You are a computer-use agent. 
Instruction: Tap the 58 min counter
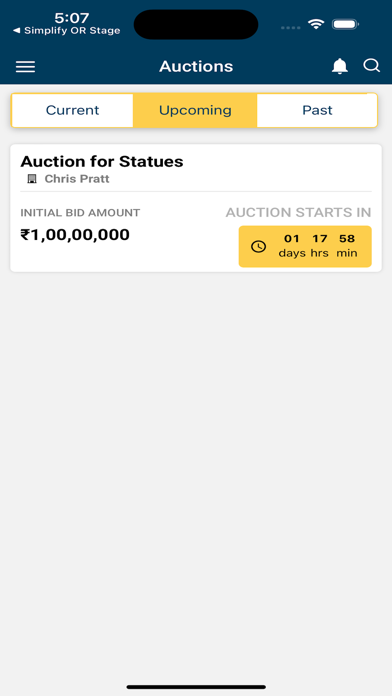click(x=347, y=246)
